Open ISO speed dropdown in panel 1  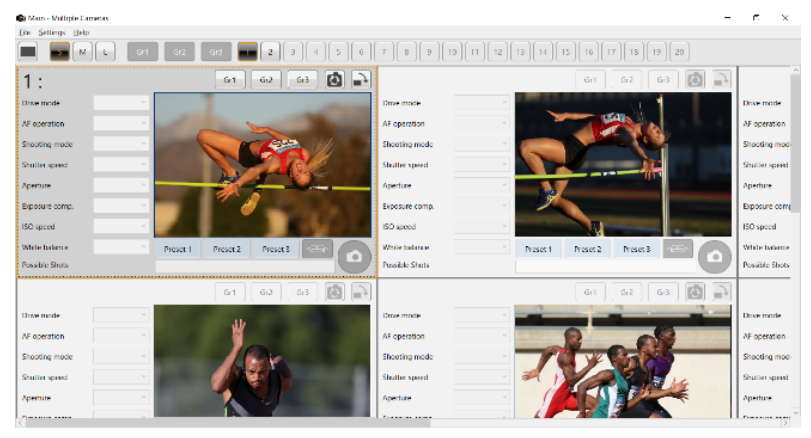(x=121, y=226)
